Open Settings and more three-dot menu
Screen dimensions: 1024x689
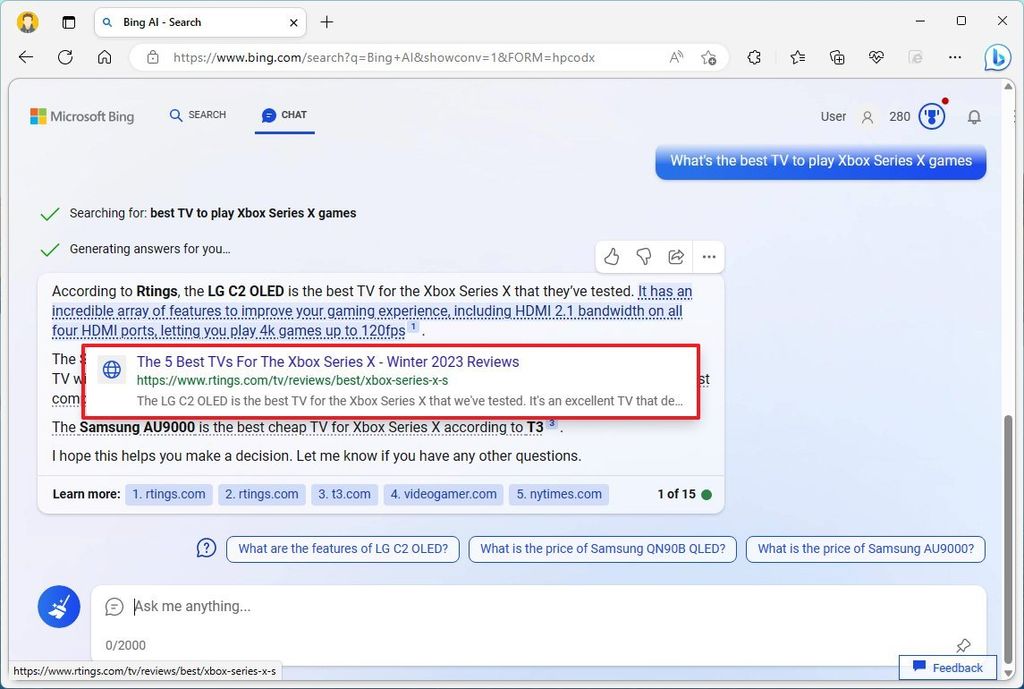(955, 57)
